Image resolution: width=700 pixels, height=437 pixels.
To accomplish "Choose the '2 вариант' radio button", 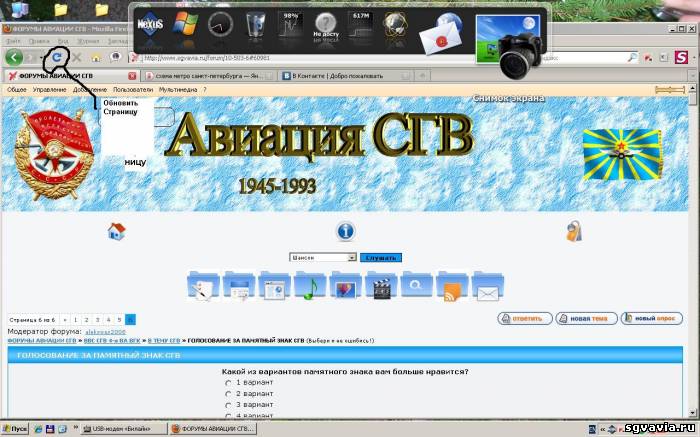I will pyautogui.click(x=228, y=394).
